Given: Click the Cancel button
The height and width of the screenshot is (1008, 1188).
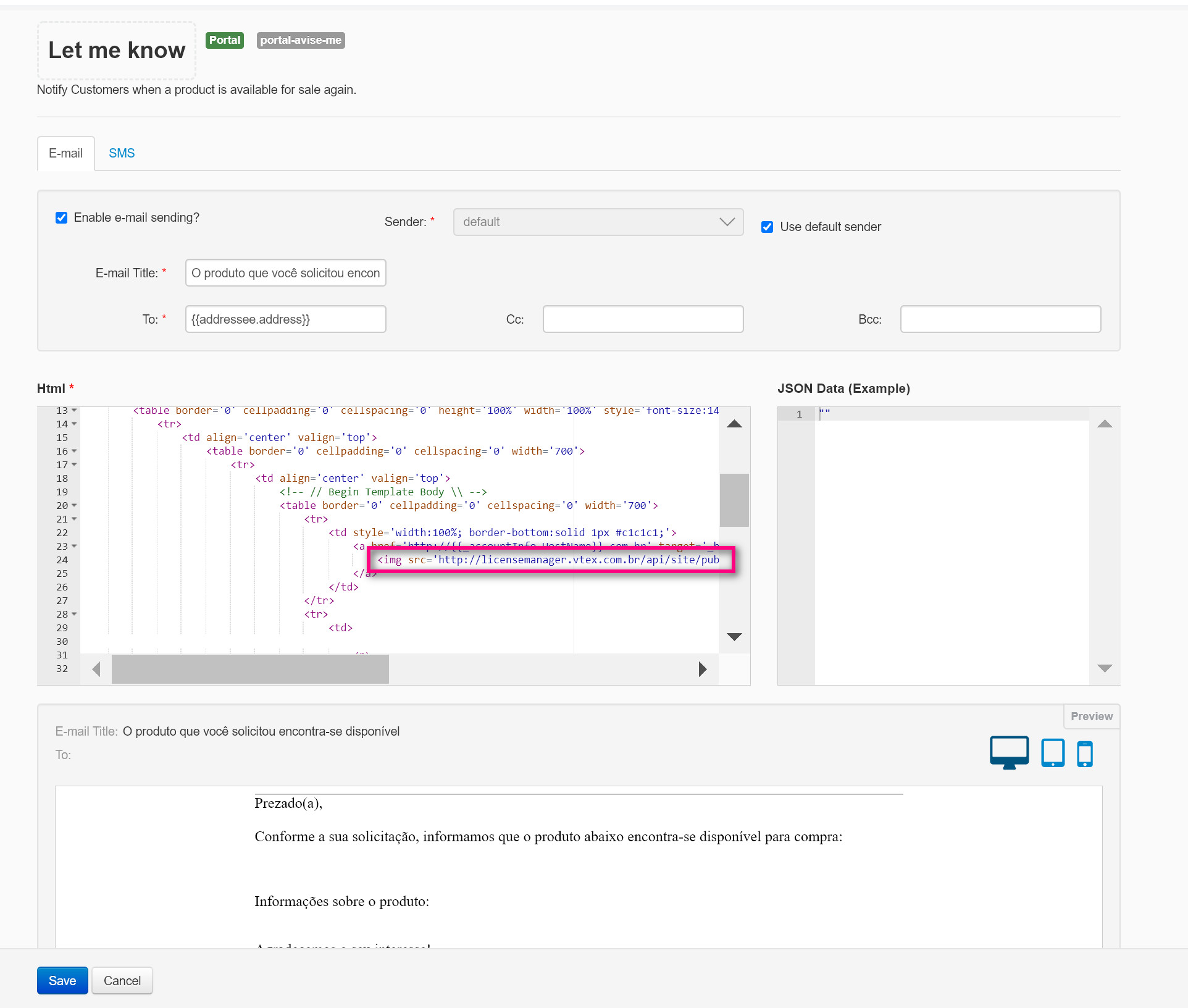Looking at the screenshot, I should 122,980.
